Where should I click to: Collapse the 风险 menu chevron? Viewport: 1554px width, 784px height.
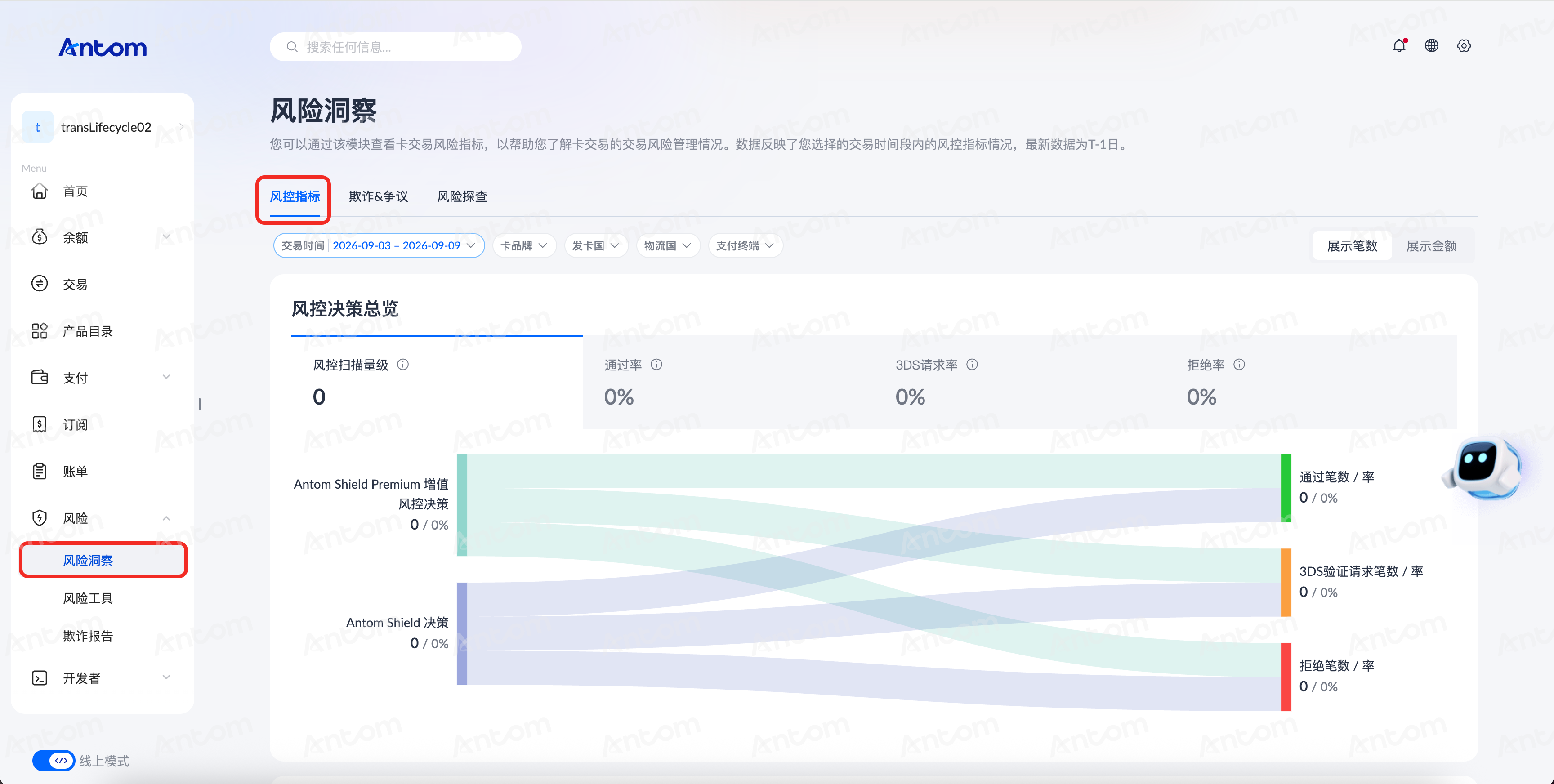166,518
